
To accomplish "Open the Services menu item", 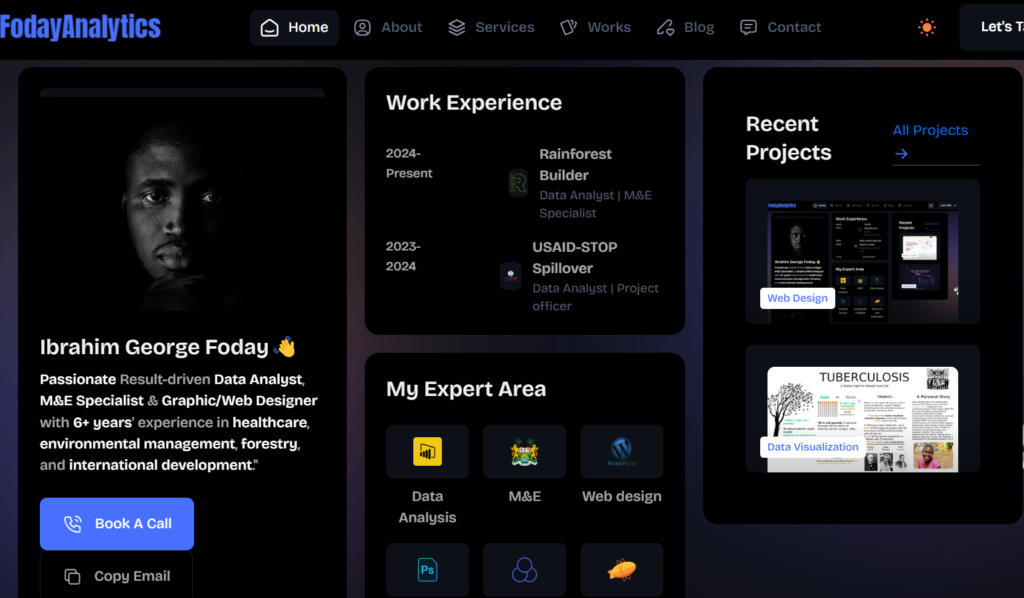I will (491, 27).
